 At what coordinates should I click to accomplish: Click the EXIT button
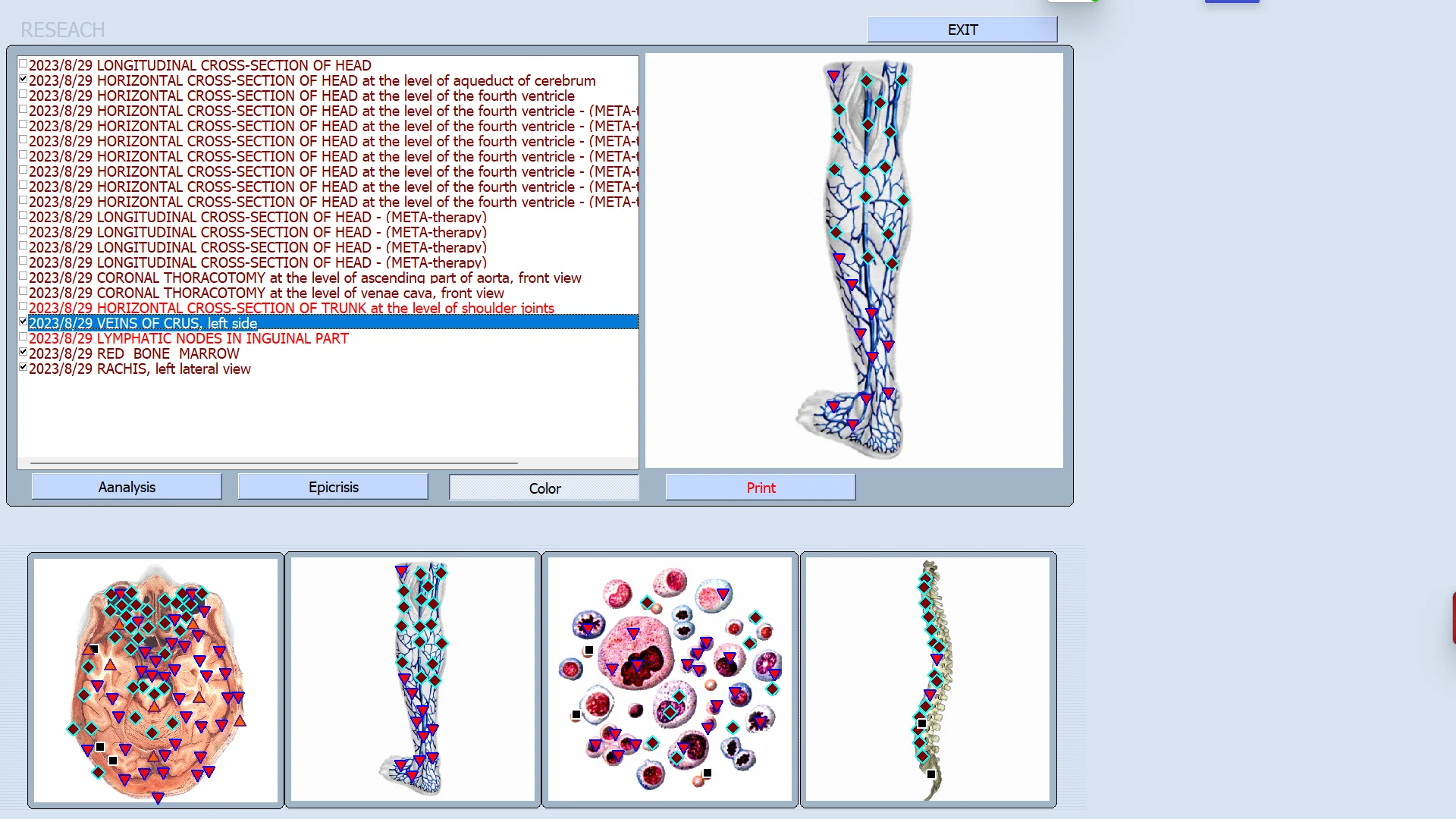pos(962,30)
